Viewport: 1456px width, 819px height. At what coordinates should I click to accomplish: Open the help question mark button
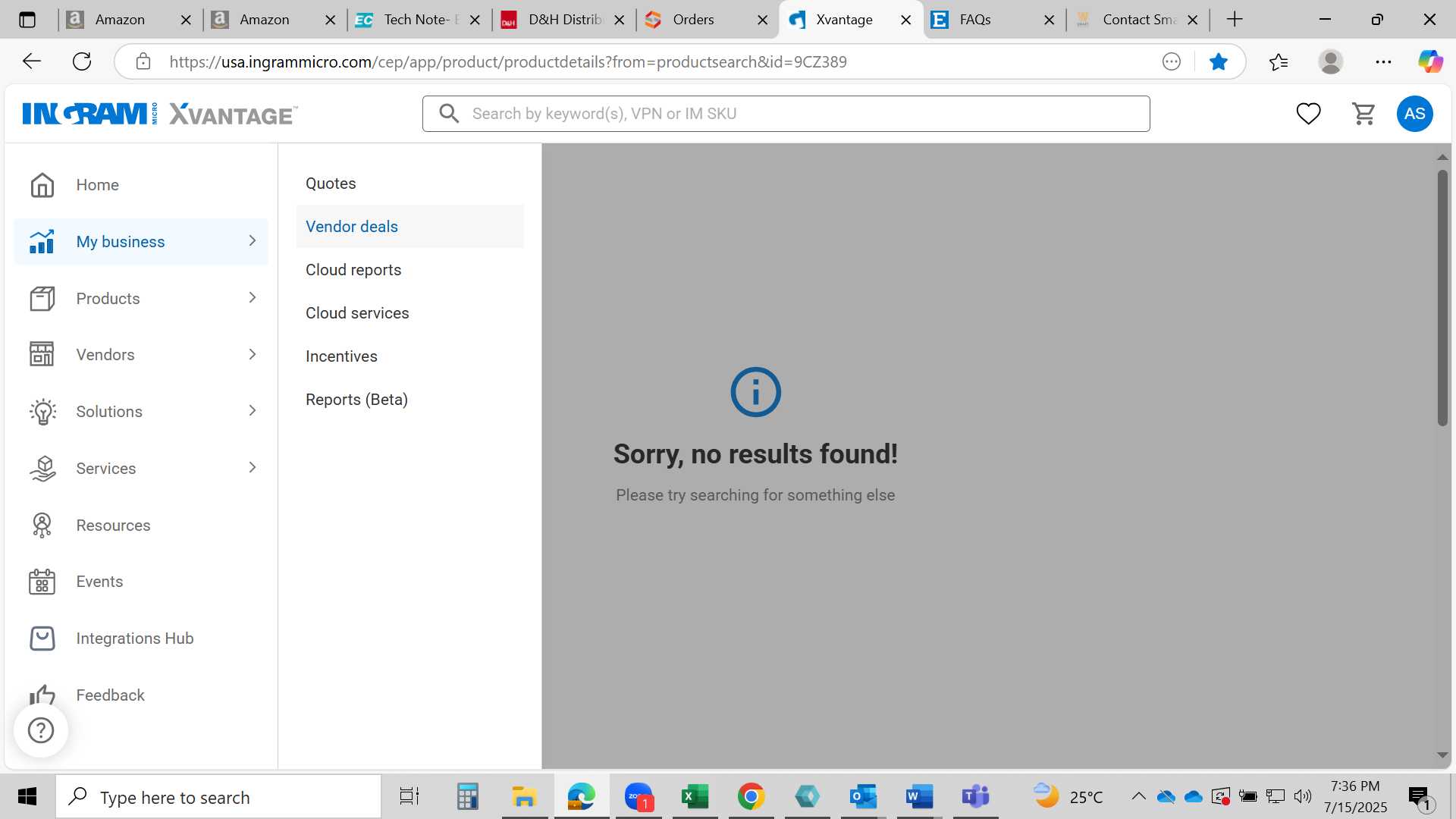pyautogui.click(x=41, y=730)
